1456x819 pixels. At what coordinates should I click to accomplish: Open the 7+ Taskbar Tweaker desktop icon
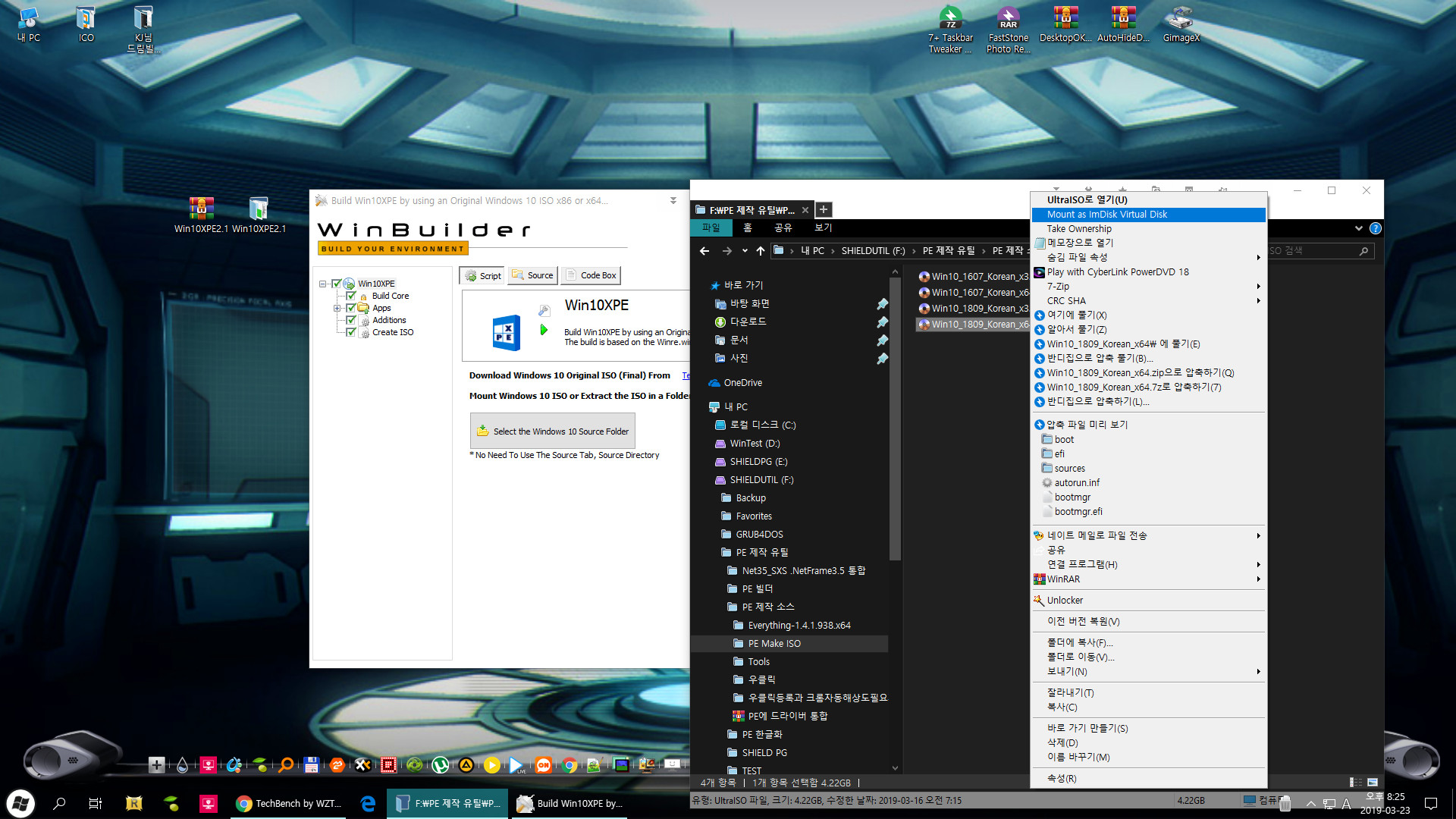tap(950, 30)
